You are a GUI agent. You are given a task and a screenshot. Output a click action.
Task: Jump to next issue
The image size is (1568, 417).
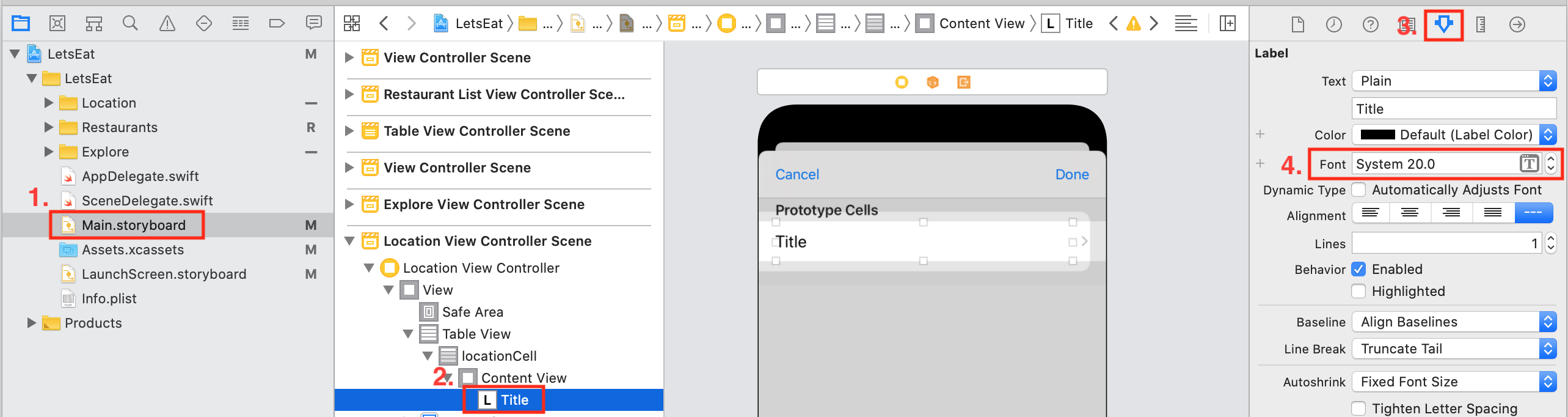coord(1154,24)
